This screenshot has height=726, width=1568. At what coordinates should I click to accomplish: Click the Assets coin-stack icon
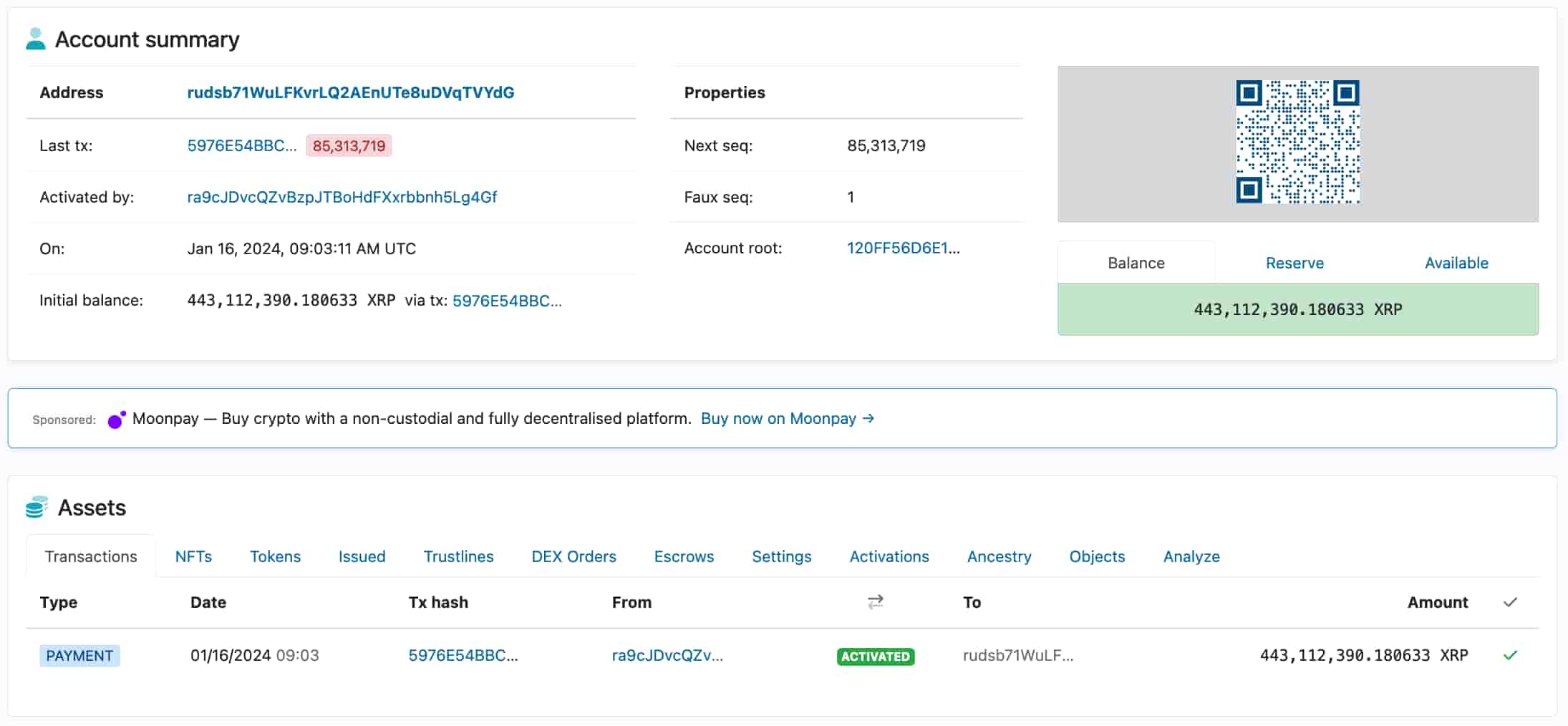(37, 506)
